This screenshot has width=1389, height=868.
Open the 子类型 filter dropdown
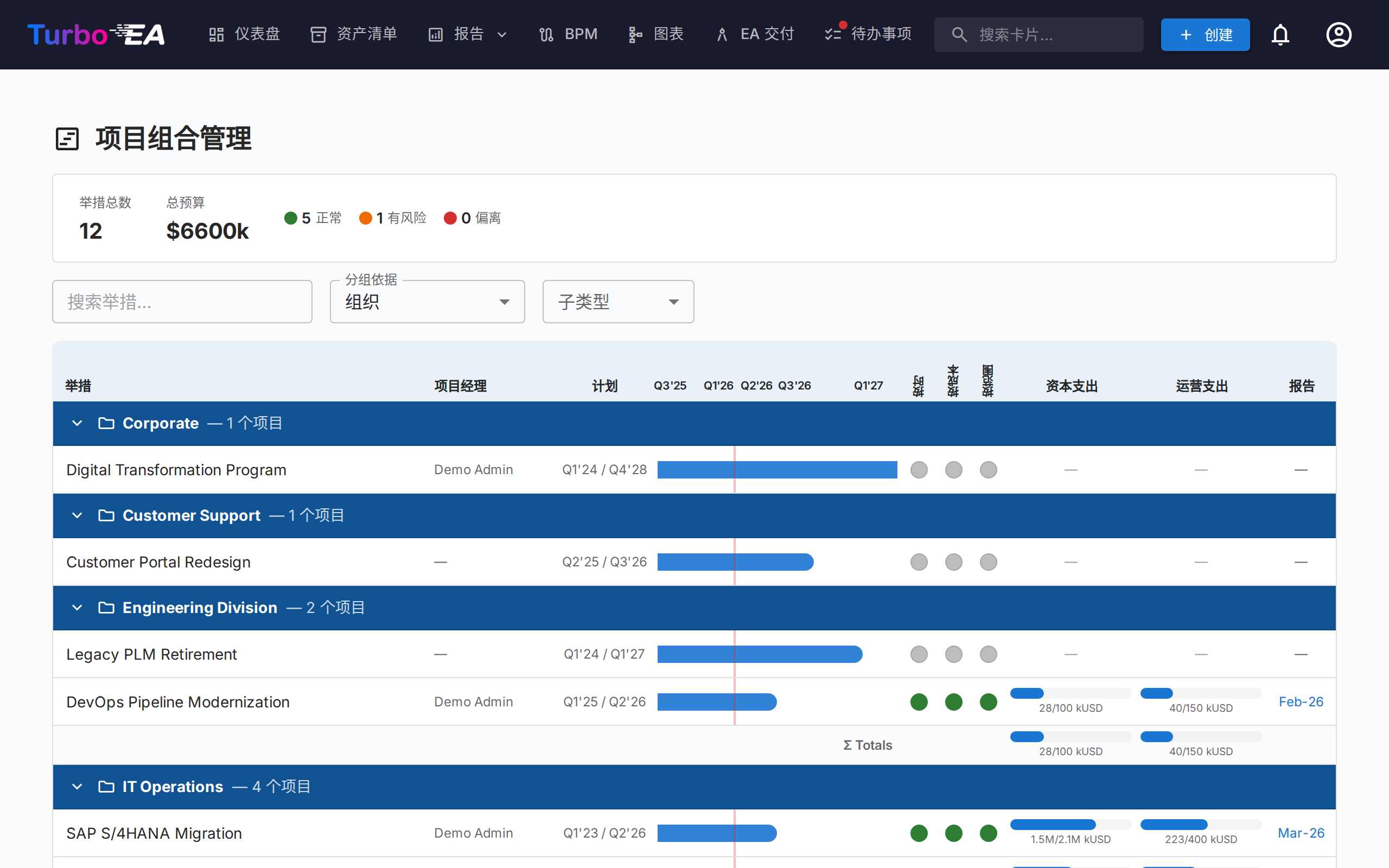(617, 302)
